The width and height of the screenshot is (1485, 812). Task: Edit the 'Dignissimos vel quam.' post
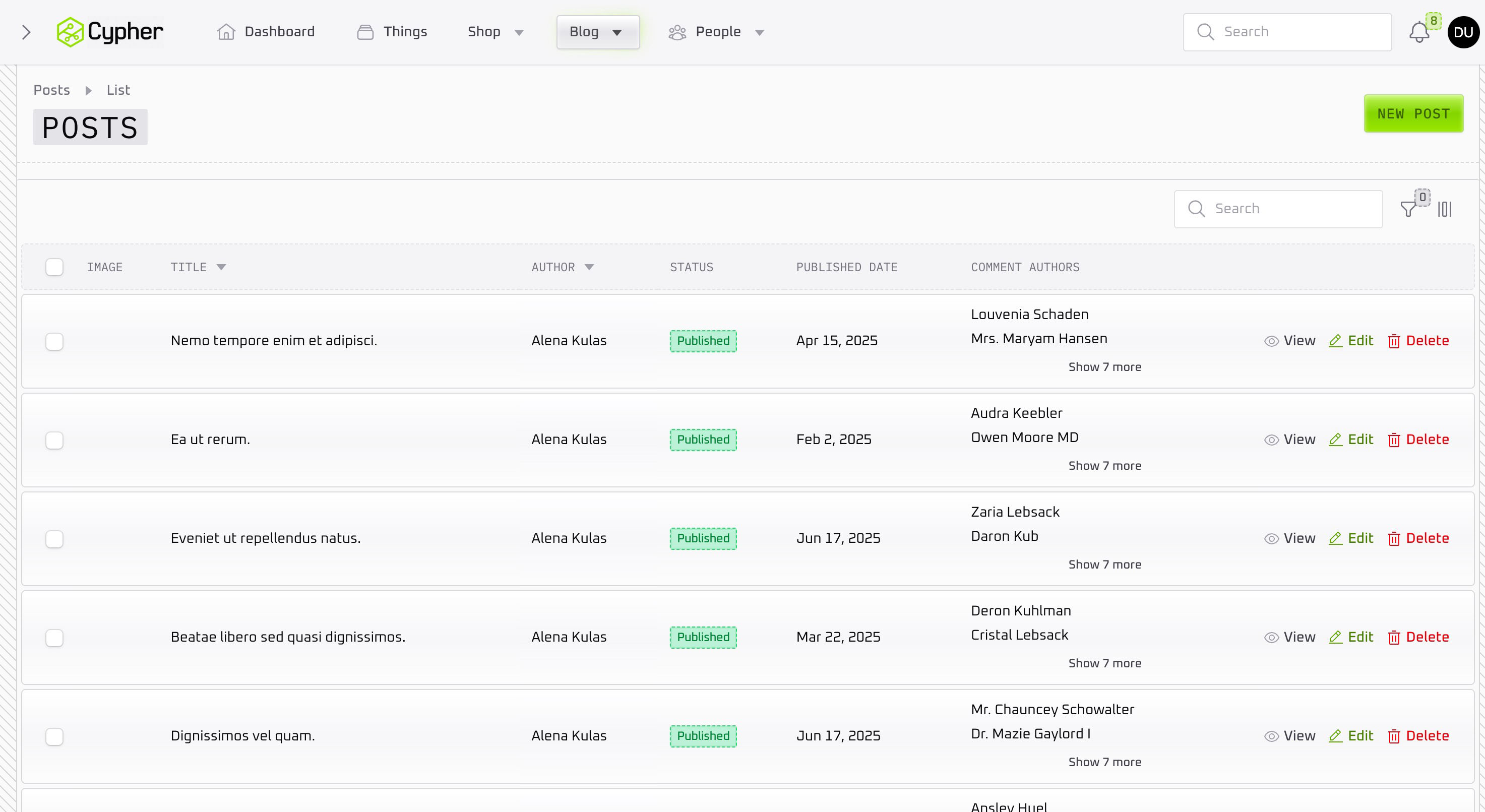point(1351,736)
